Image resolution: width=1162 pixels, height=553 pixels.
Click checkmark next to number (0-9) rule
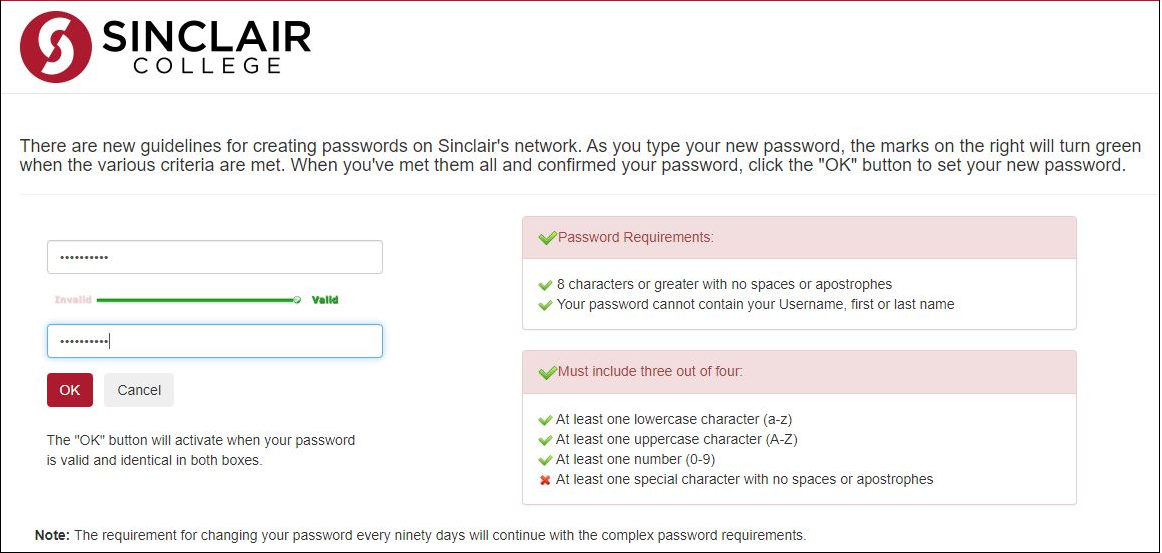545,460
